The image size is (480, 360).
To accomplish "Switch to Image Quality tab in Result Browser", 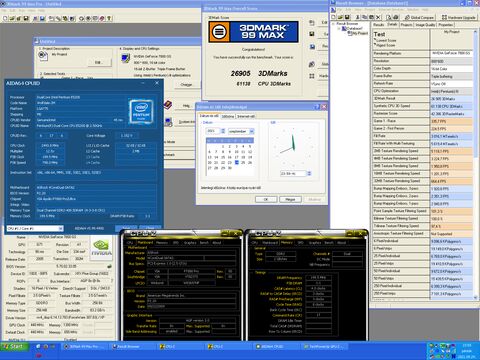I will click(425, 25).
